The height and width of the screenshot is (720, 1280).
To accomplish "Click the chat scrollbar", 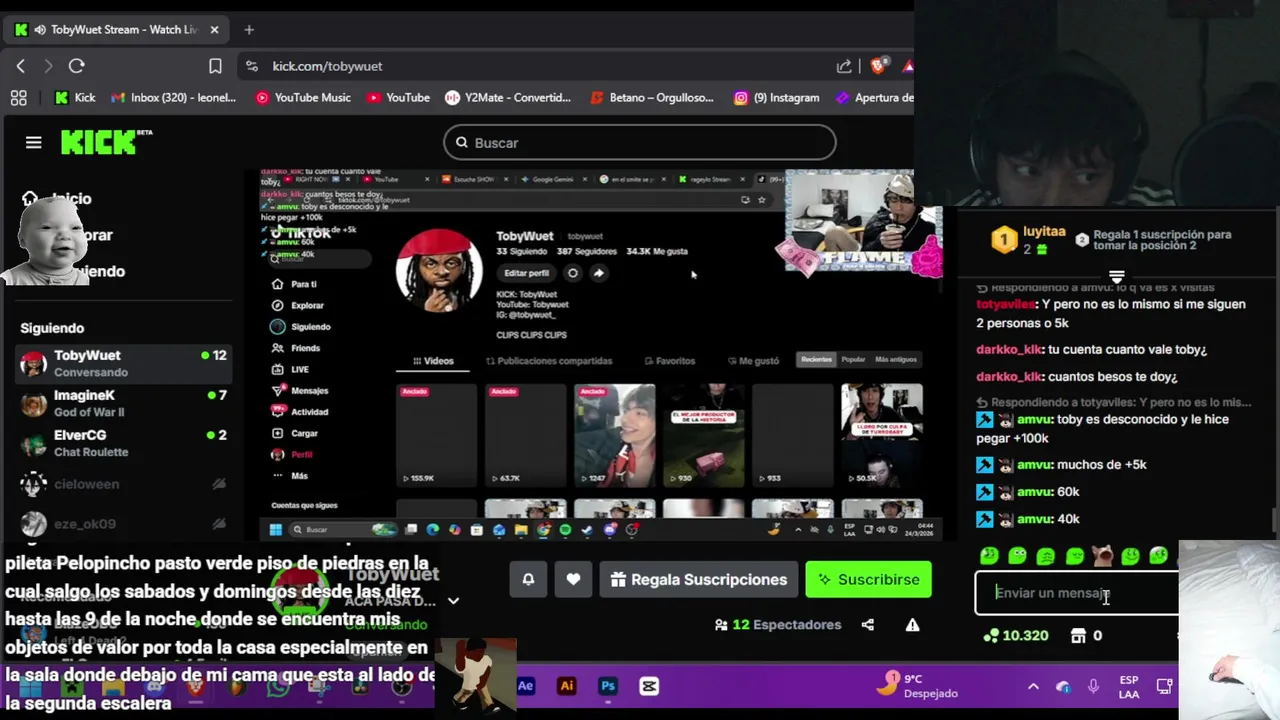I will [x=1273, y=521].
